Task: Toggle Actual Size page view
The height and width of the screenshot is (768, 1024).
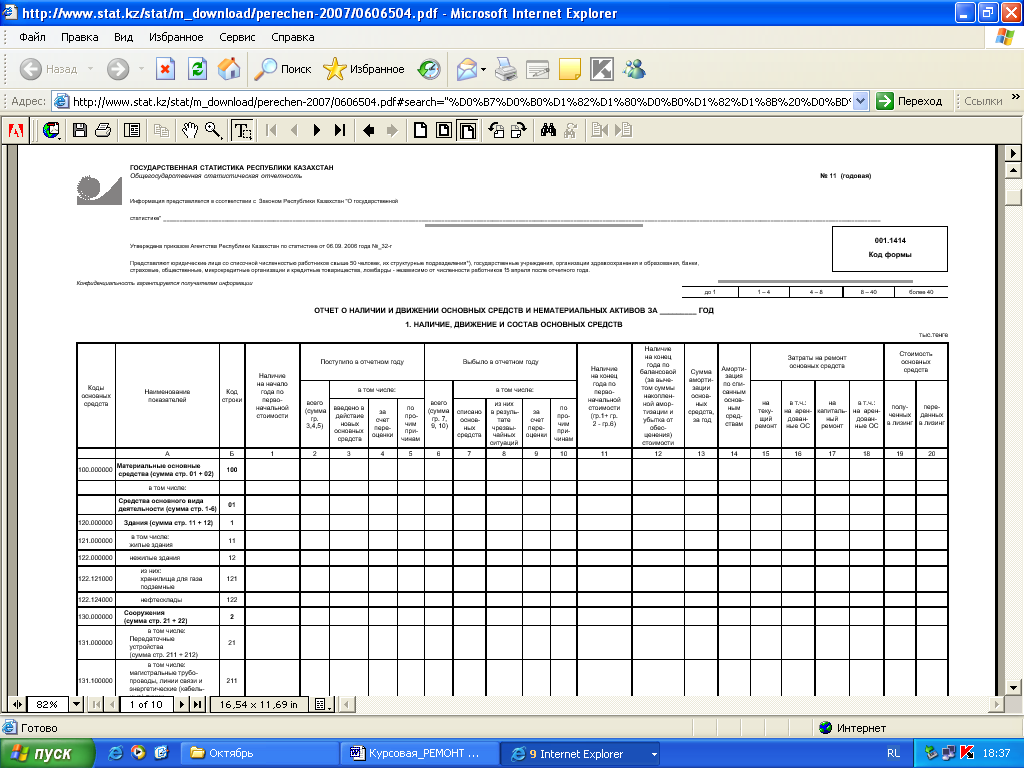Action: (420, 130)
